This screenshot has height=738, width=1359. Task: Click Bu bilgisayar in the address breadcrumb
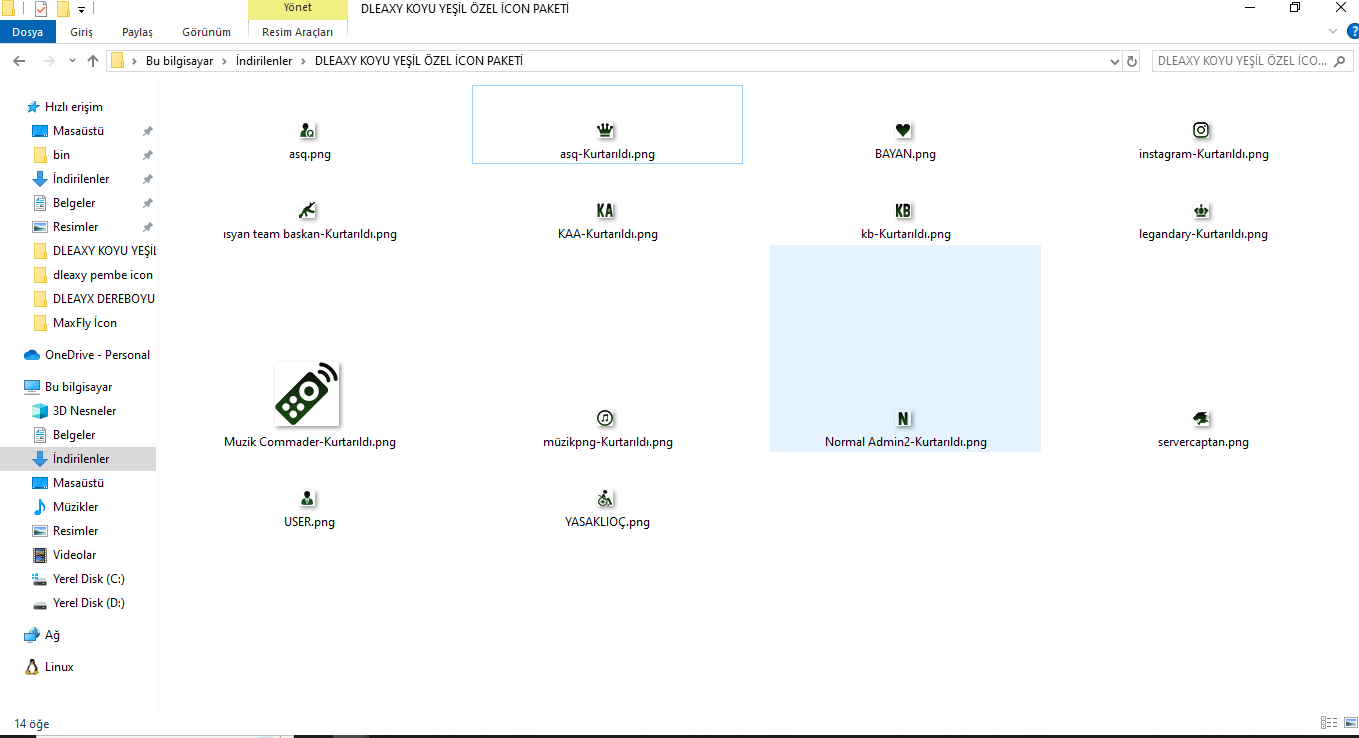pyautogui.click(x=180, y=61)
